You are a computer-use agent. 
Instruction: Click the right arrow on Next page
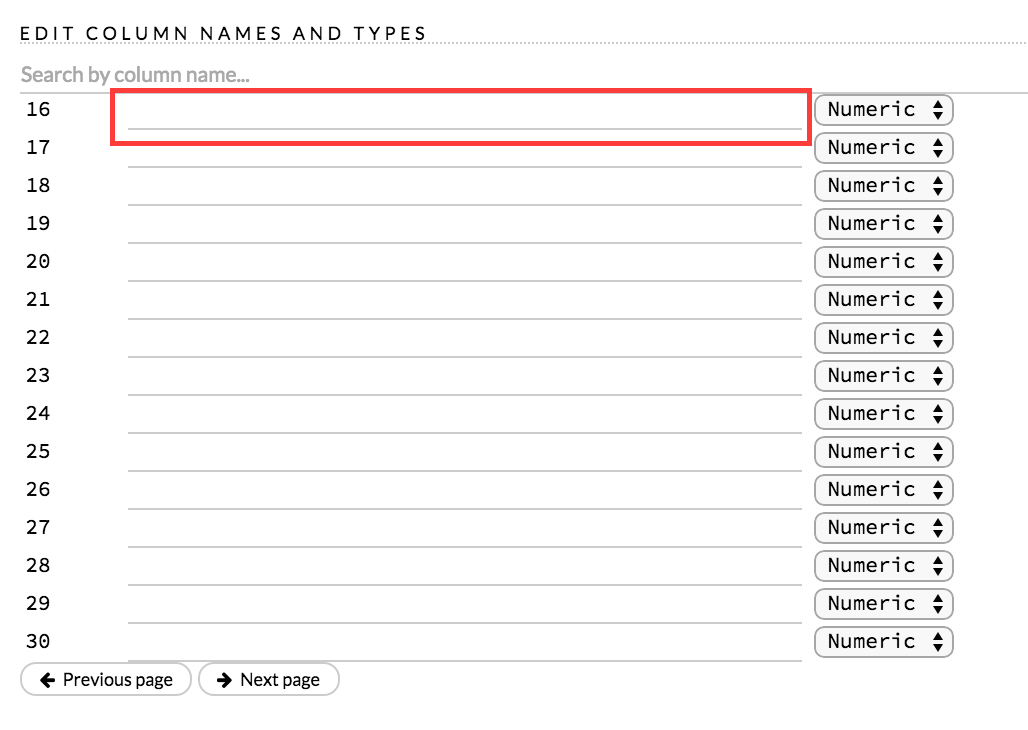[224, 679]
